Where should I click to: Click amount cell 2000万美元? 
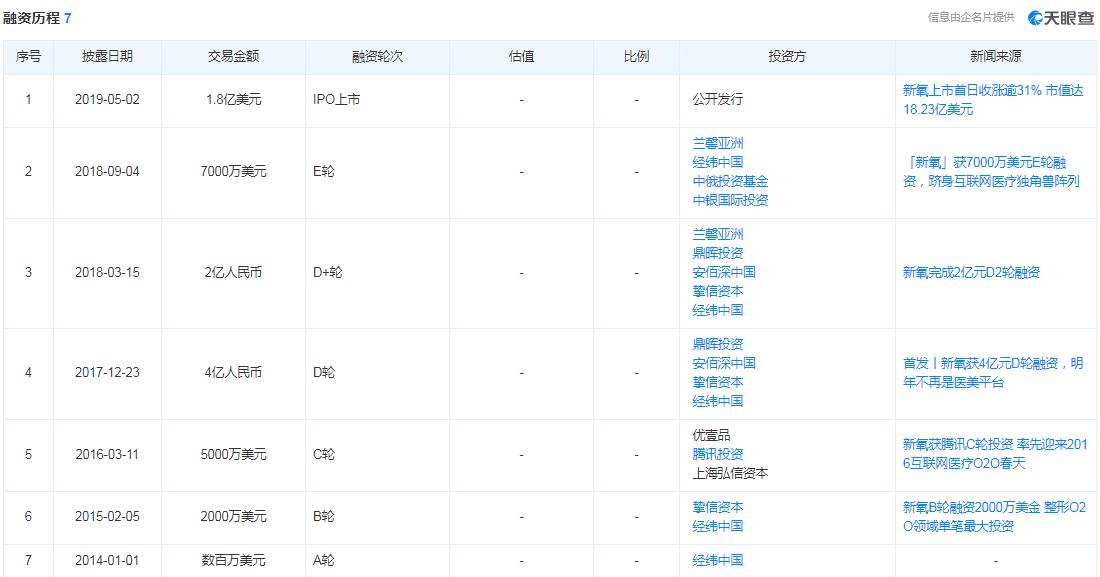234,517
